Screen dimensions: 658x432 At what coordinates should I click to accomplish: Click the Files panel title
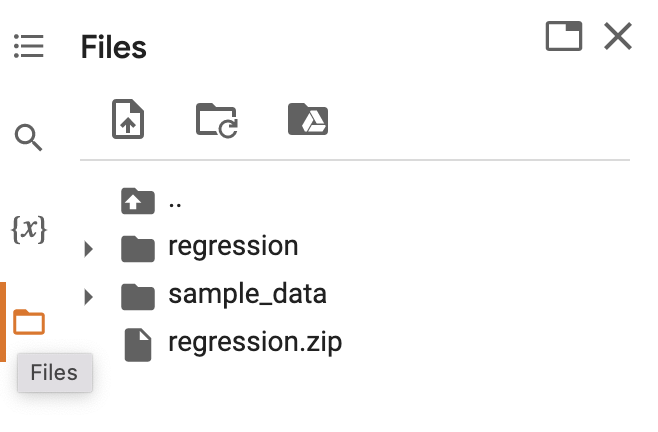(113, 47)
